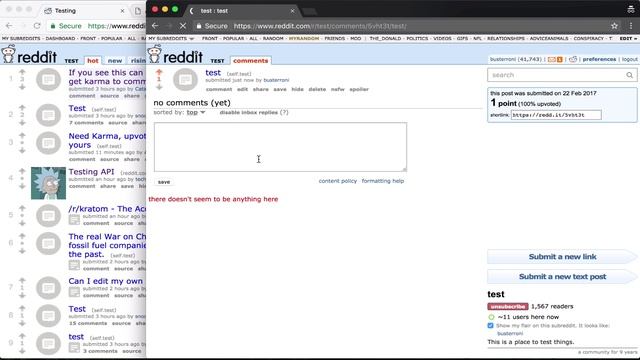Click 'disable inbox replies' link
The image size is (640, 360).
coord(249,112)
